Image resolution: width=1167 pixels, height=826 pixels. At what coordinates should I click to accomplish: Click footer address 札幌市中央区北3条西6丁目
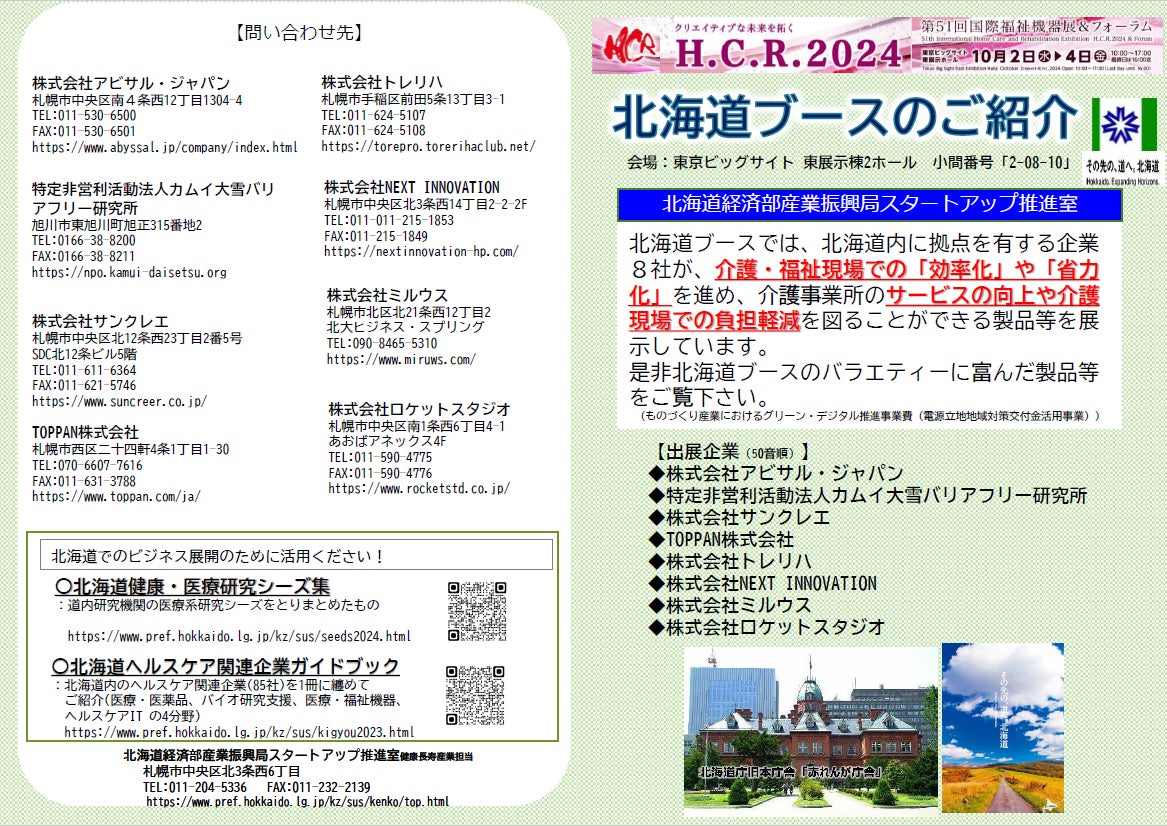click(222, 771)
